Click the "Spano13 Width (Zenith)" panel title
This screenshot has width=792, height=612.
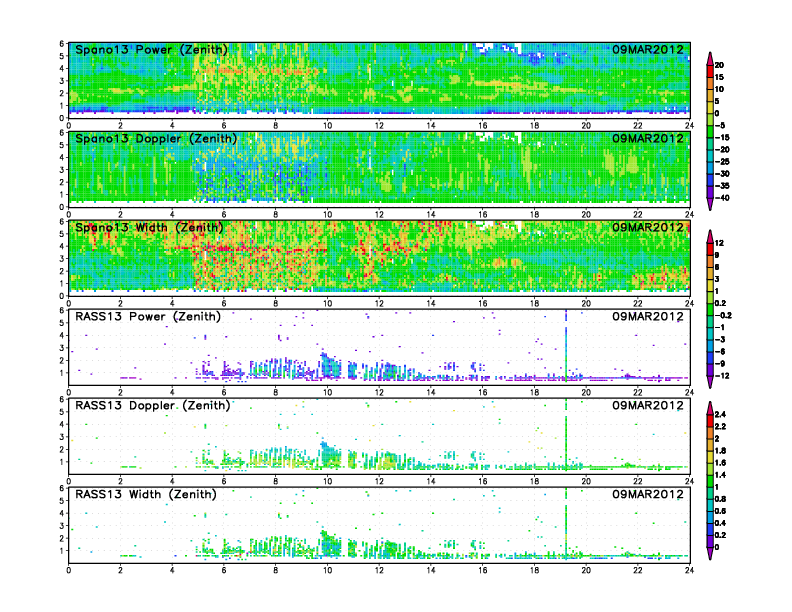[x=149, y=228]
